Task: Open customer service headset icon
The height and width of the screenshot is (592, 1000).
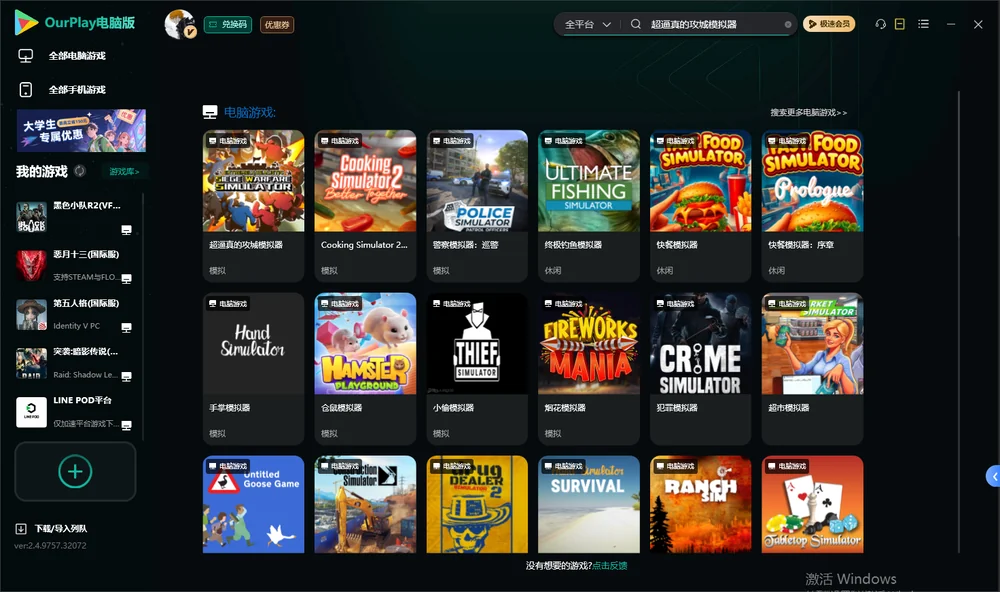Action: click(x=881, y=24)
